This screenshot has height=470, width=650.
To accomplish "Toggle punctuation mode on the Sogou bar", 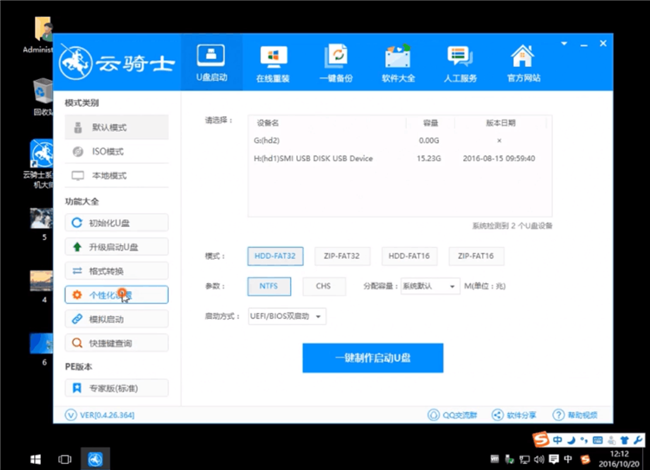I will pyautogui.click(x=584, y=440).
